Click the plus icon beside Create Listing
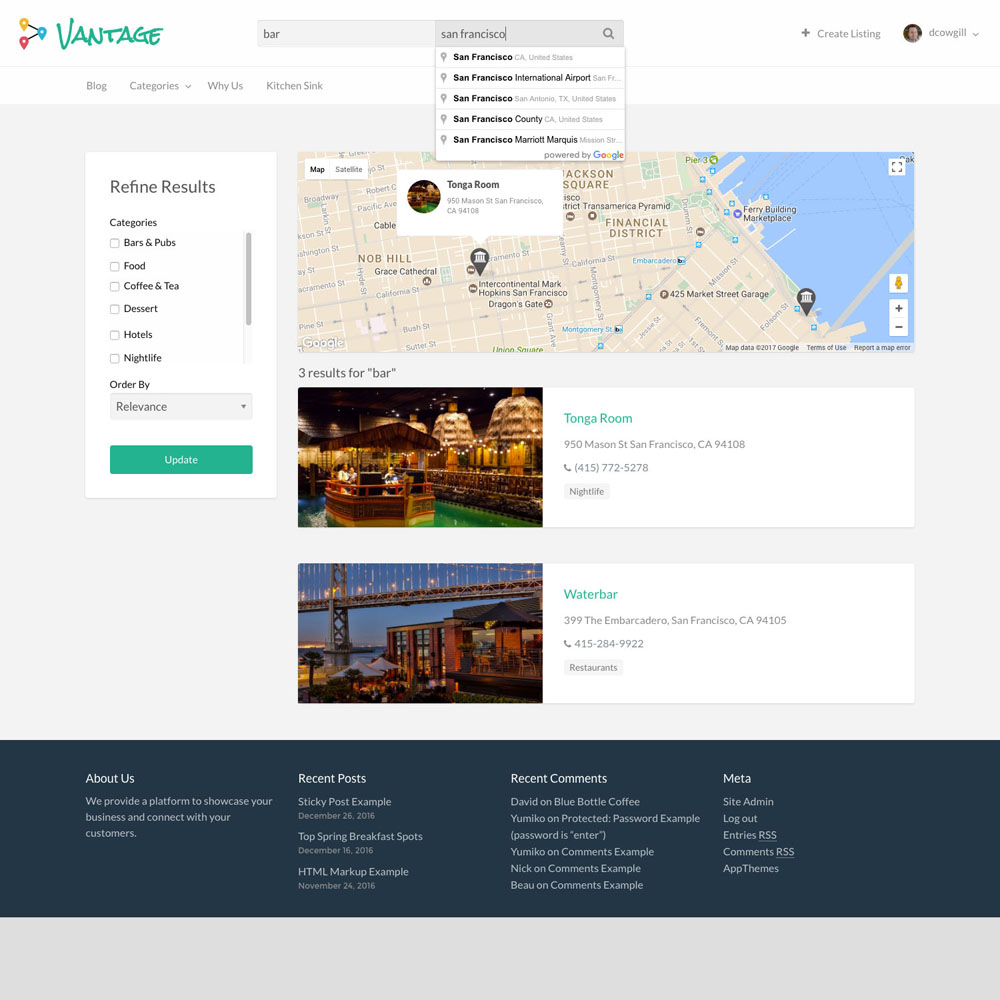 pyautogui.click(x=805, y=33)
